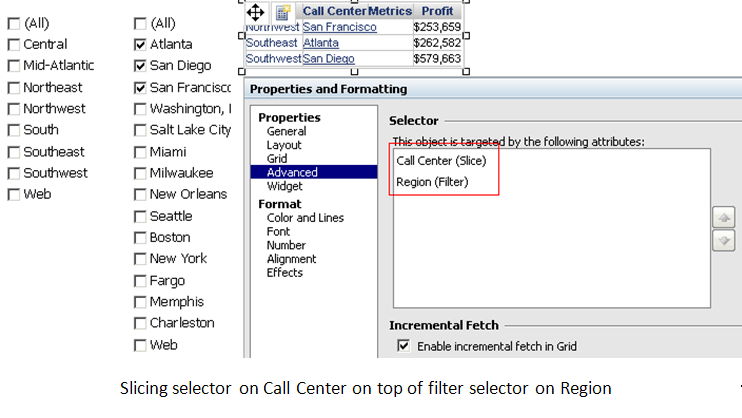Click the grid properties icon beside move handle
742x418 pixels.
tap(283, 12)
